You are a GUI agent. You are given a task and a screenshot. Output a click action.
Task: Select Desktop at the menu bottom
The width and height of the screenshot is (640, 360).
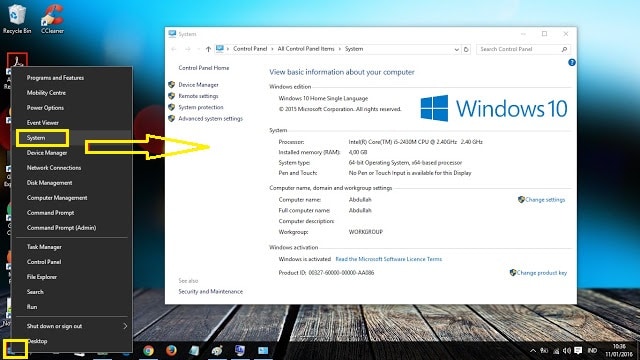(x=38, y=341)
